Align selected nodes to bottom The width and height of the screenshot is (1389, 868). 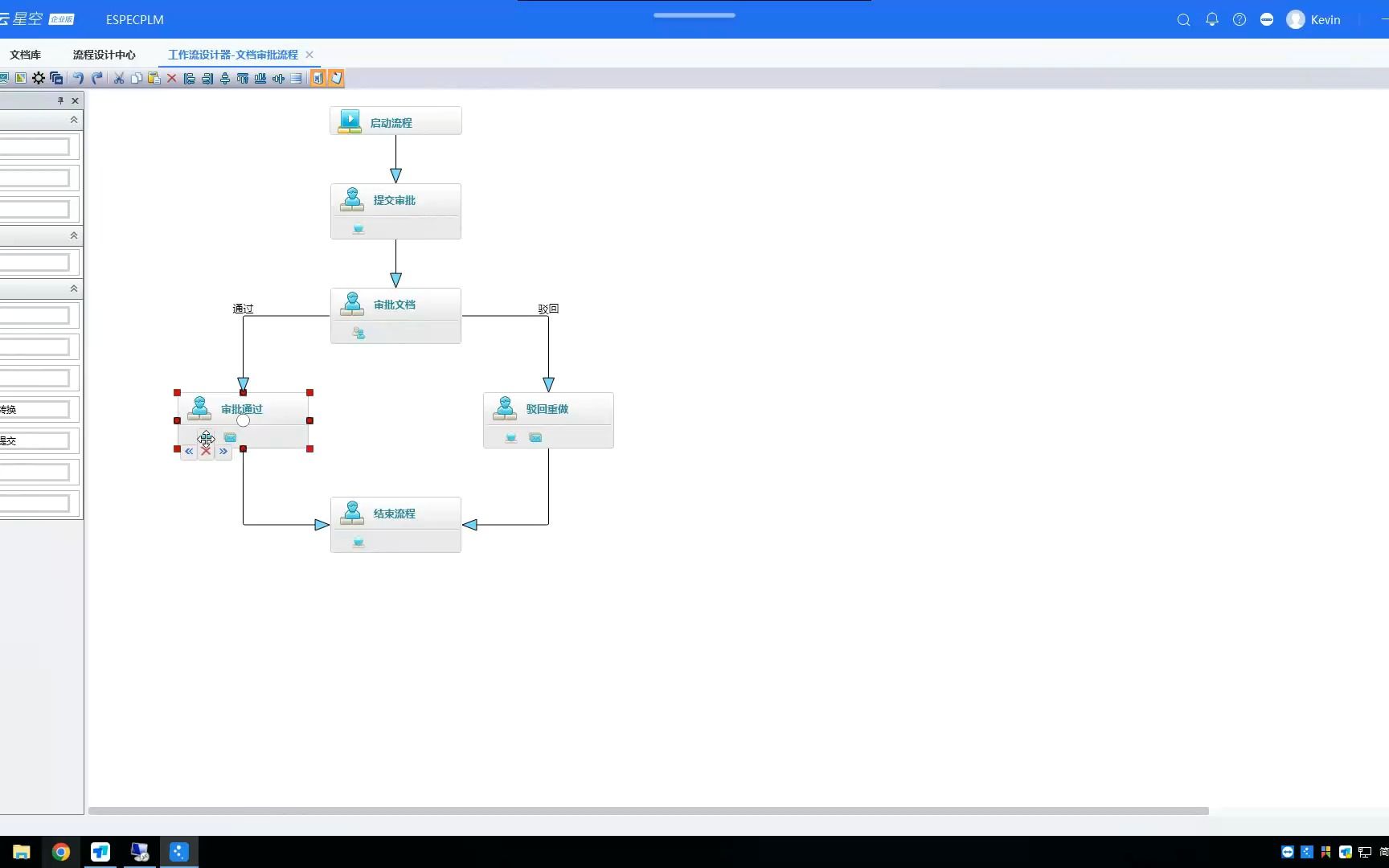tap(260, 78)
